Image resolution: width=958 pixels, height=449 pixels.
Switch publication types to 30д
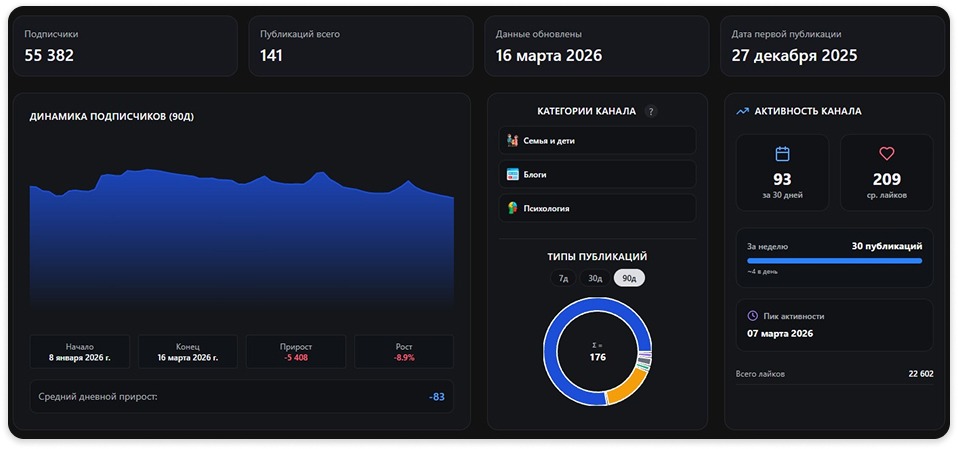595,278
